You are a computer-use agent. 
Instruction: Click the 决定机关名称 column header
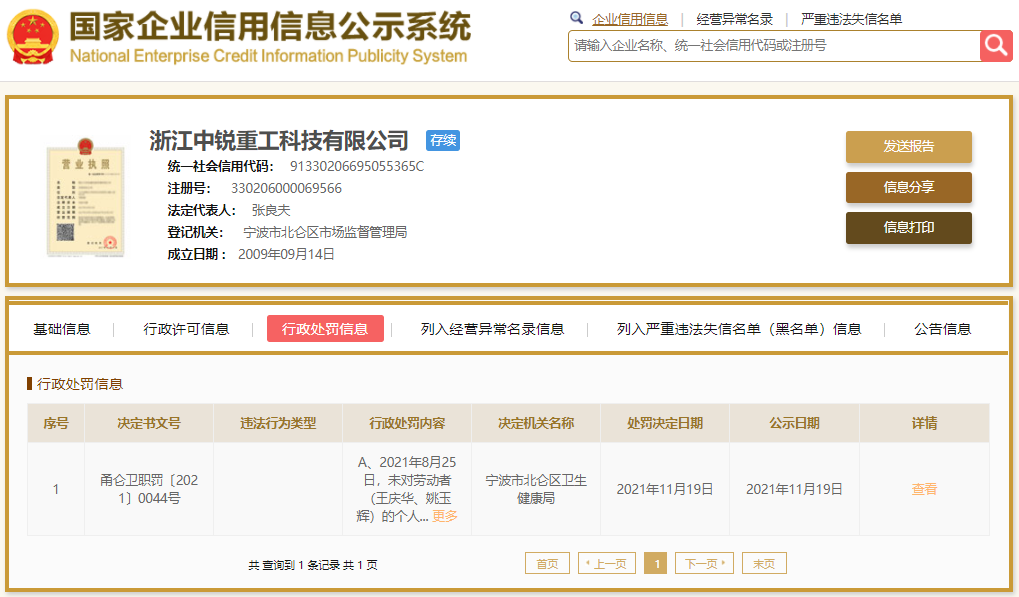[x=536, y=424]
